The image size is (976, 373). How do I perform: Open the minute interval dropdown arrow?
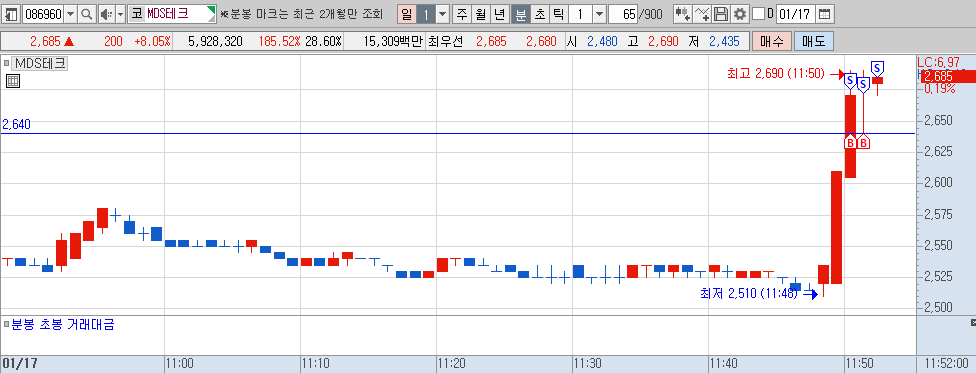coord(598,13)
